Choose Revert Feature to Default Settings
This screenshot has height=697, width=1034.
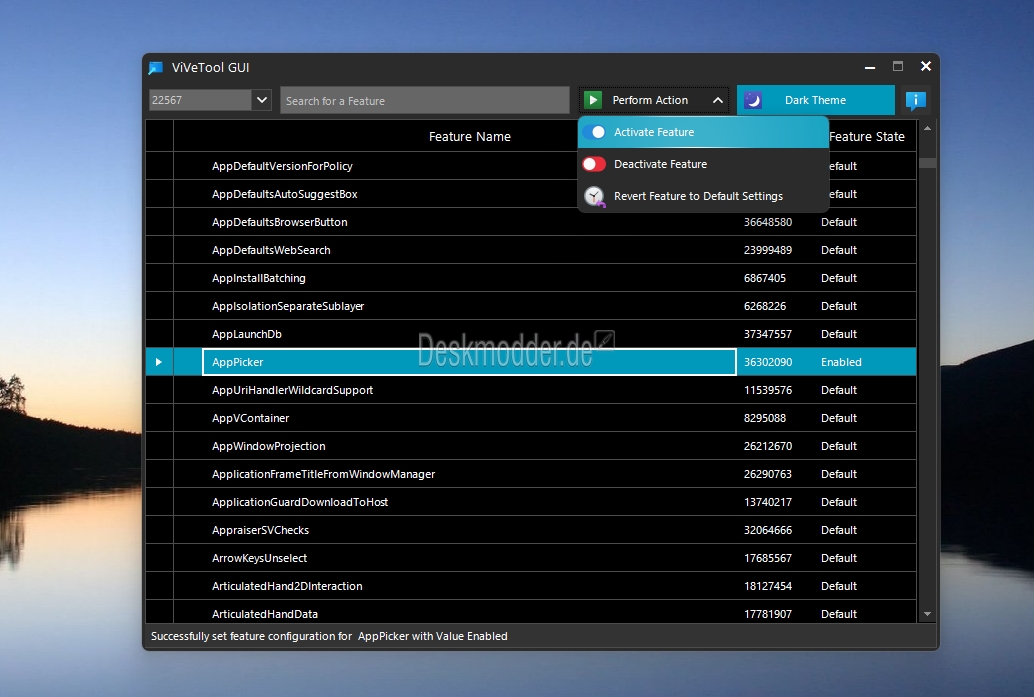point(703,197)
